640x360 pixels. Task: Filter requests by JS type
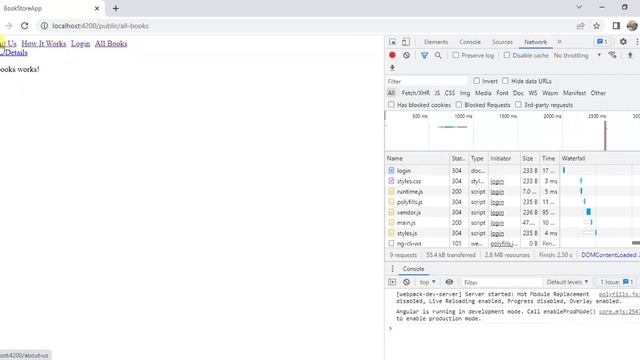tap(437, 93)
